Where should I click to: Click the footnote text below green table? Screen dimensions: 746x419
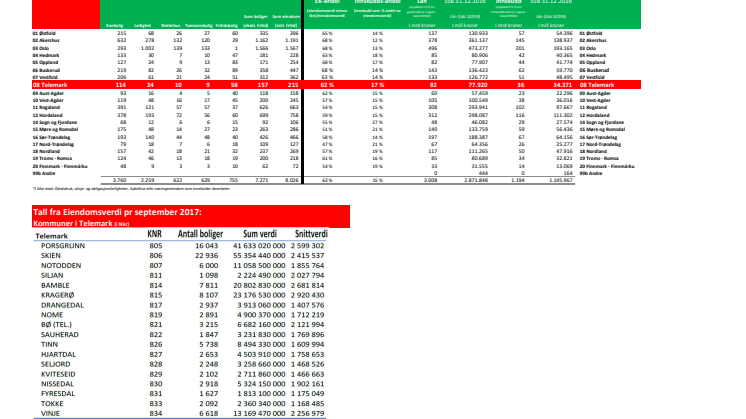click(x=131, y=189)
